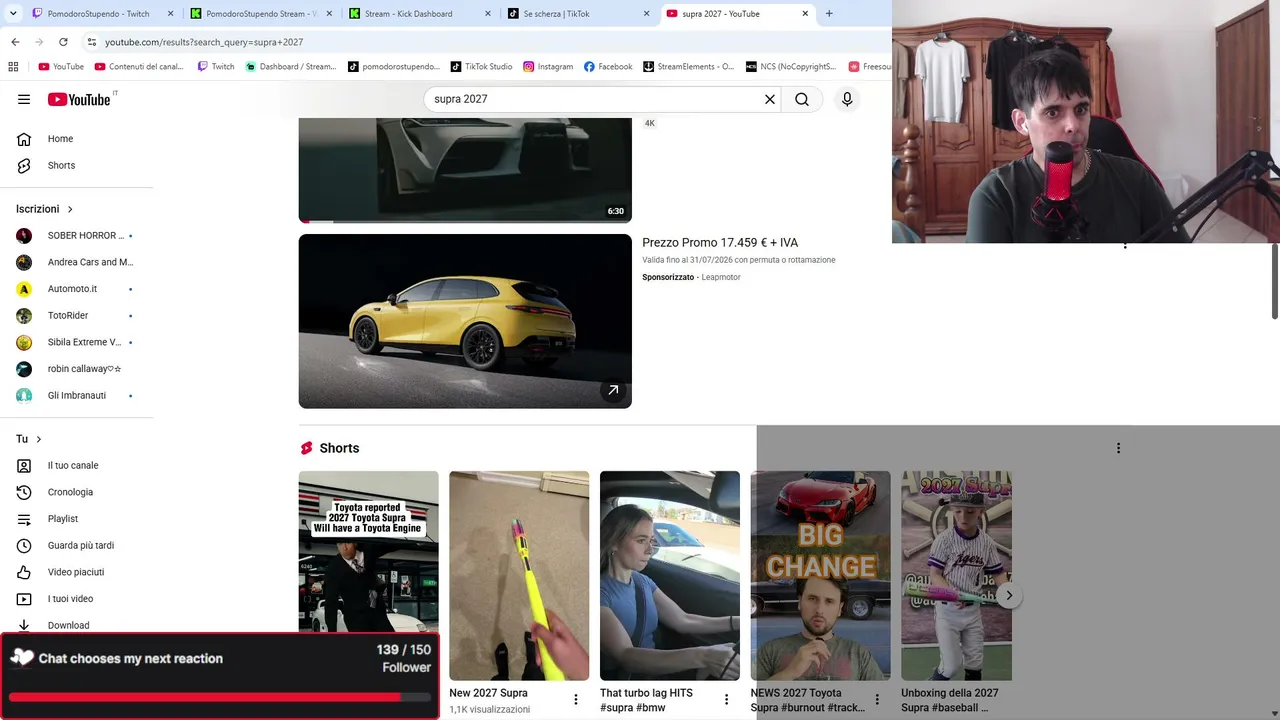Image resolution: width=1280 pixels, height=720 pixels.
Task: Click the browser address bar URL
Action: pos(204,42)
